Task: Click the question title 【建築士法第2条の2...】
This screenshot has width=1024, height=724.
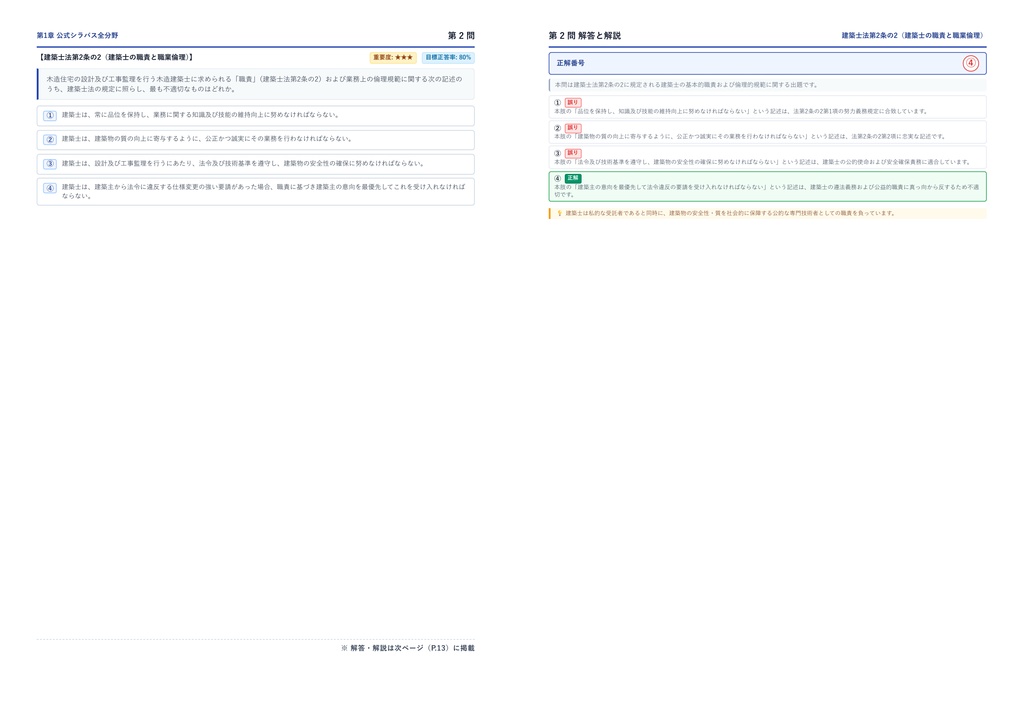Action: [115, 57]
